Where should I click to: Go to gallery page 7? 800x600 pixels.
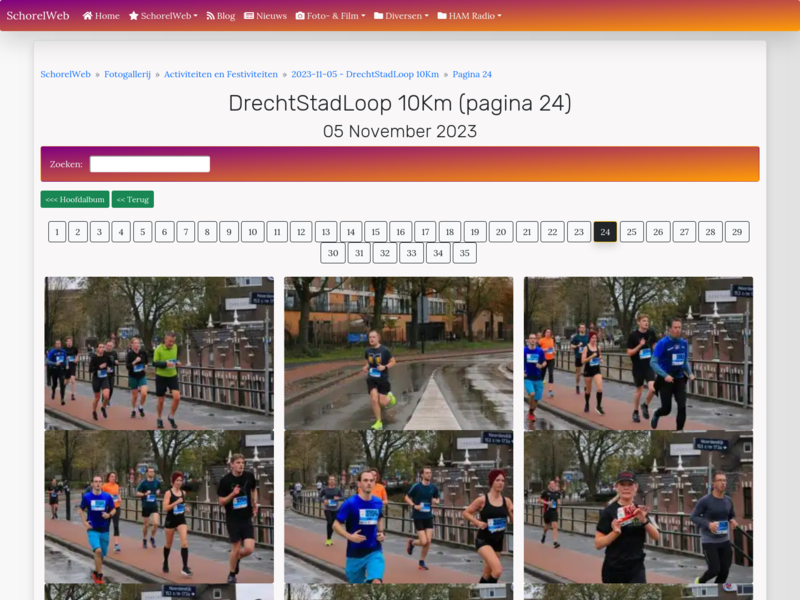[186, 232]
